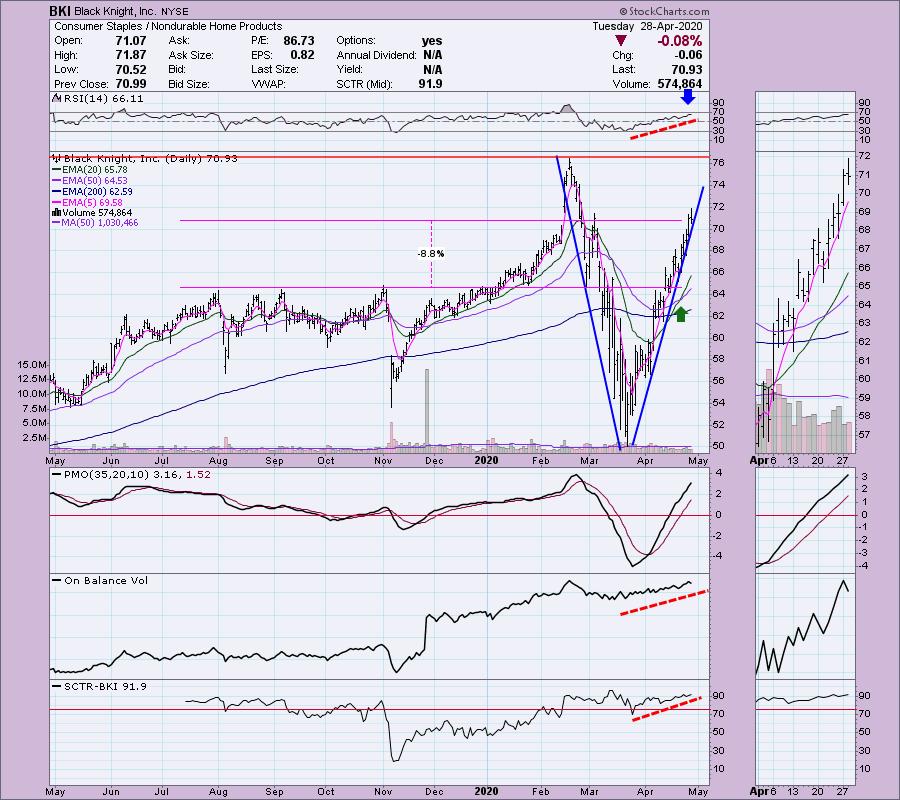
Task: Select the Low value 70.52
Action: coord(131,69)
